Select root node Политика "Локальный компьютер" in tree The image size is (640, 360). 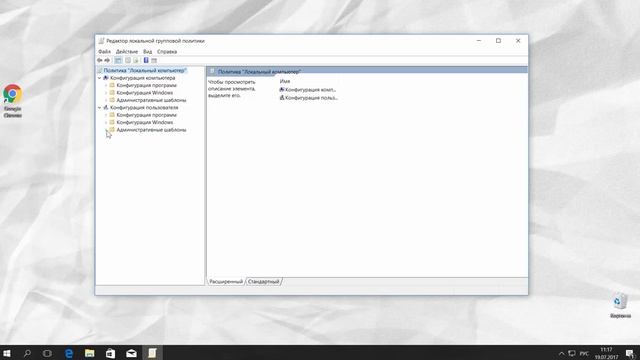145,70
